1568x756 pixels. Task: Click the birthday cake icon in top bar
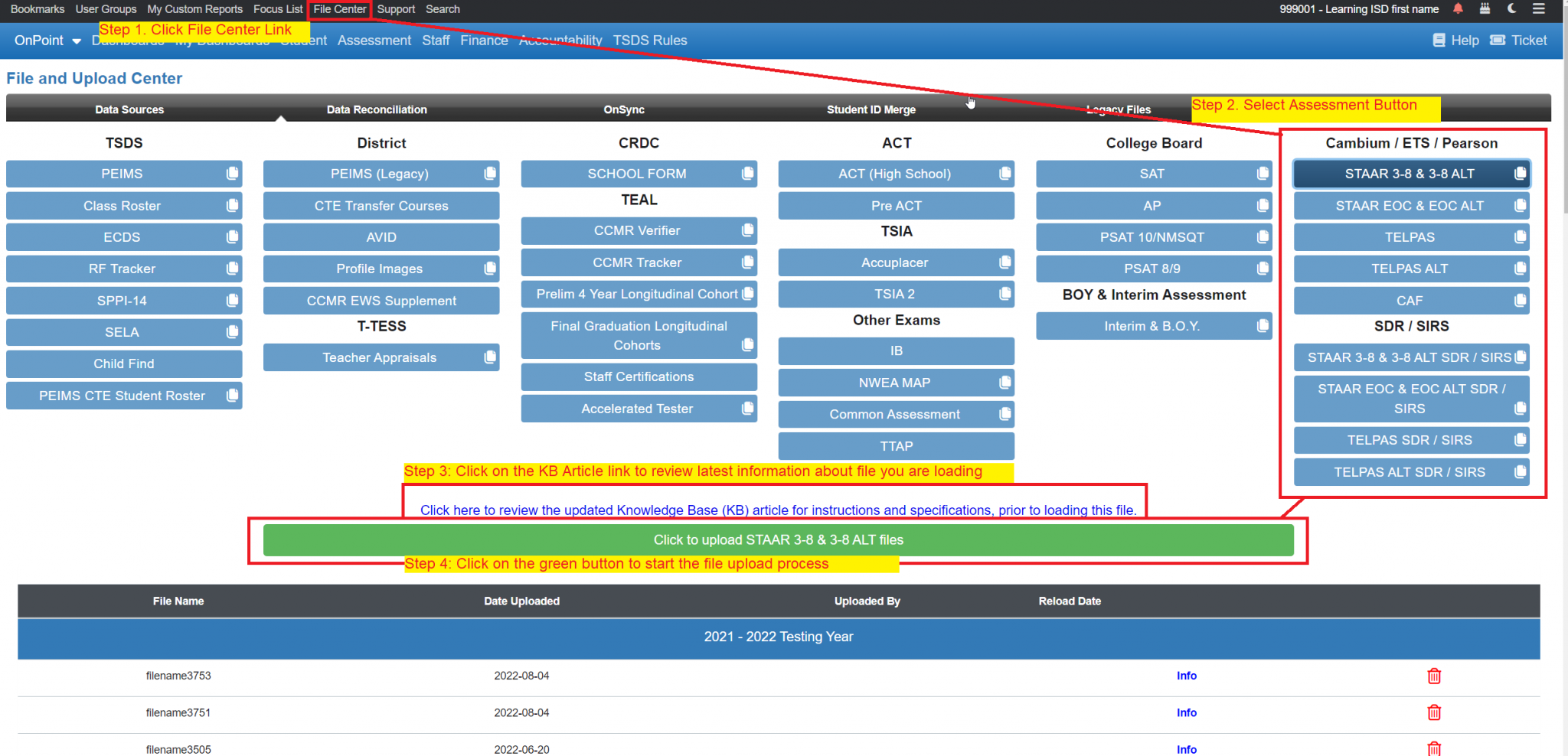coord(1485,9)
